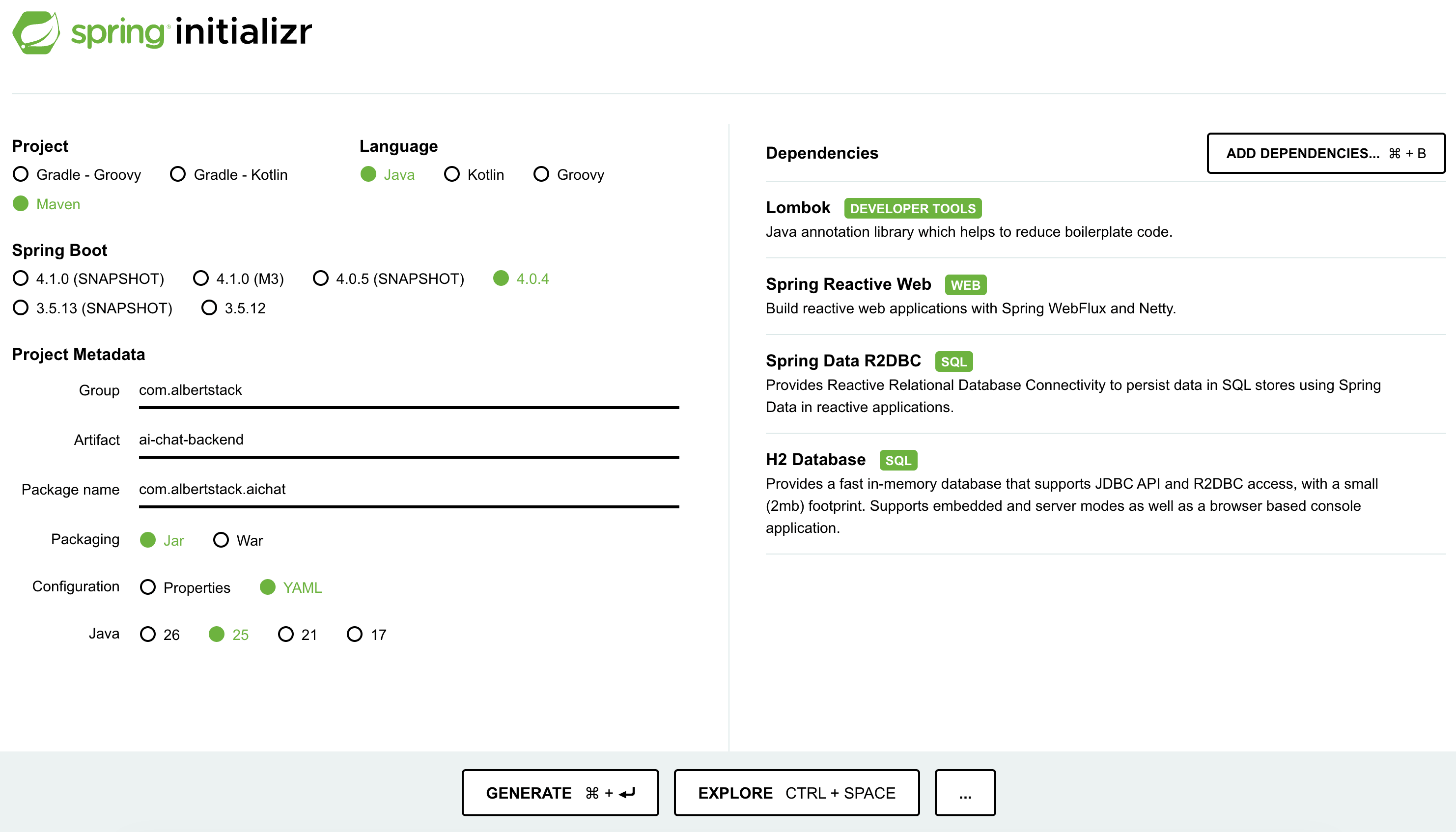Click the Configuration label
Viewport: 1456px width, 832px height.
(76, 587)
